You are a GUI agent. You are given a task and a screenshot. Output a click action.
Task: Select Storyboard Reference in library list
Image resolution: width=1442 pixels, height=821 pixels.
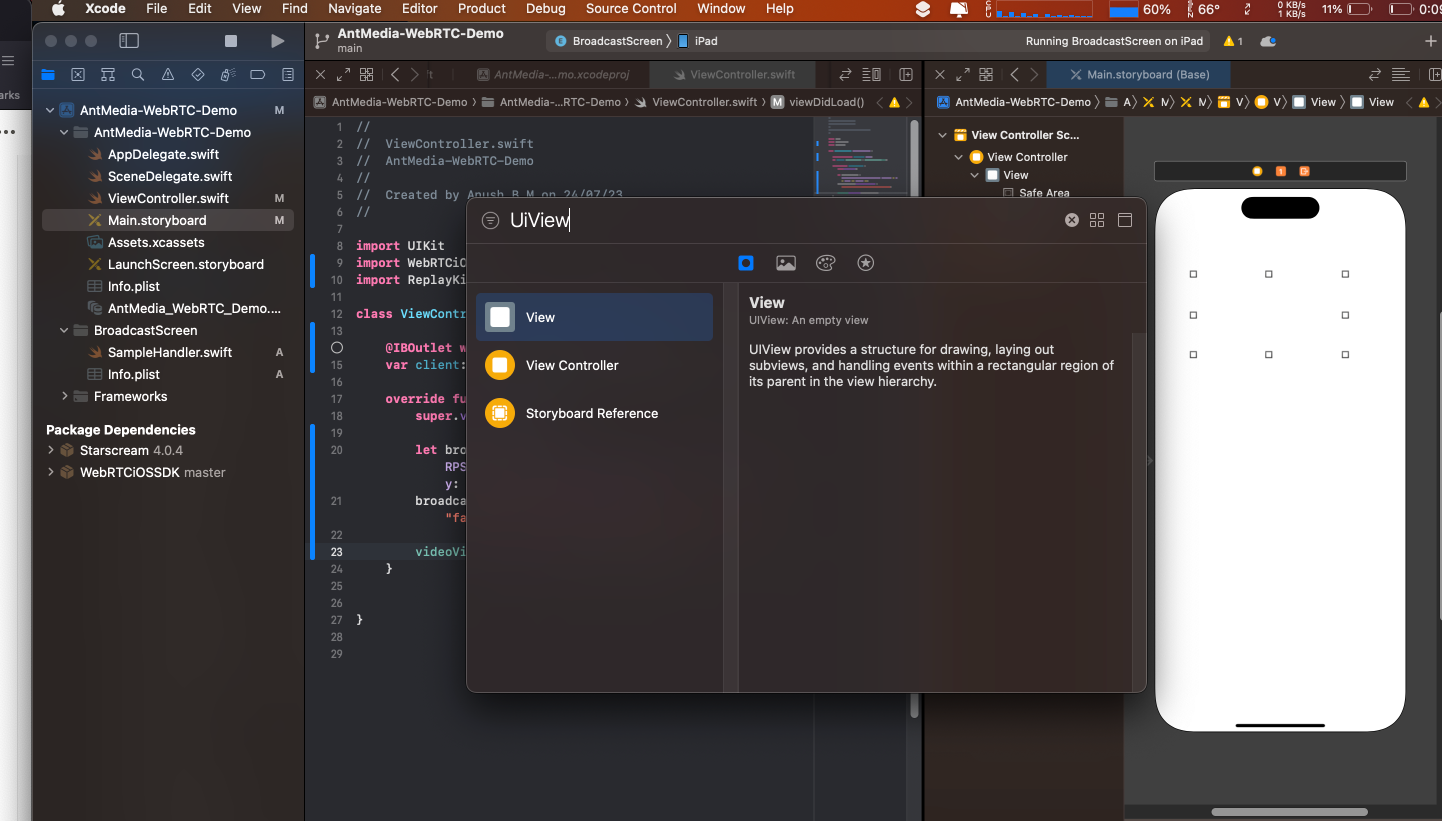(x=594, y=413)
